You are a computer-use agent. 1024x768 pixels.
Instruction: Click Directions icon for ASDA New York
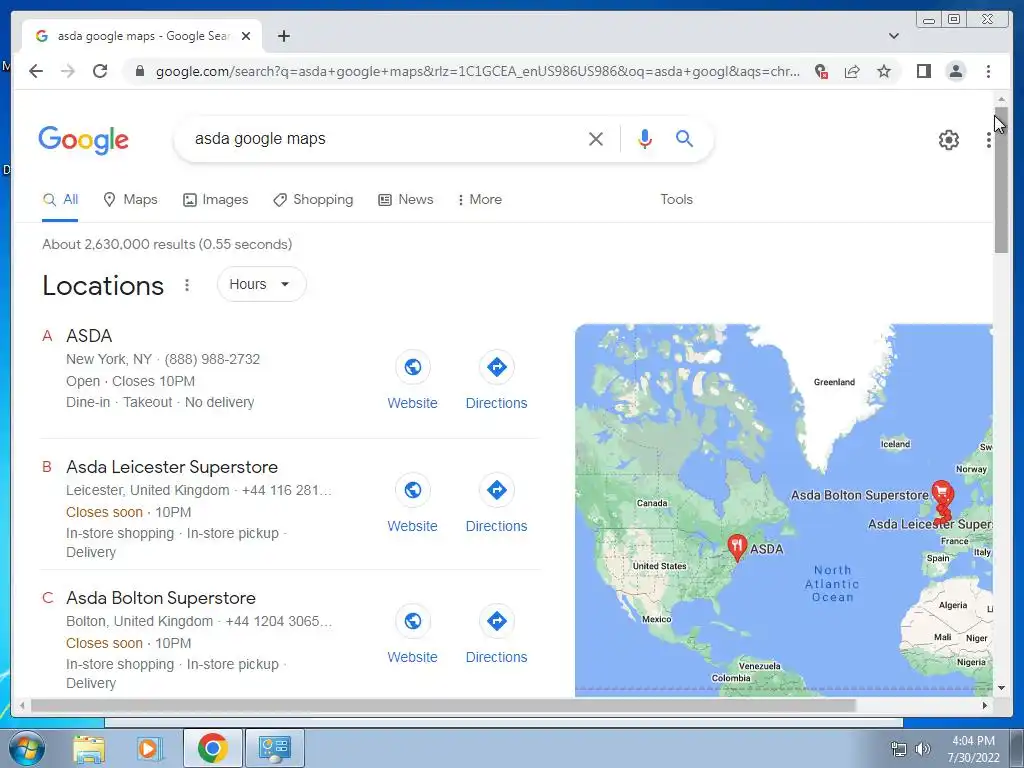pos(496,367)
